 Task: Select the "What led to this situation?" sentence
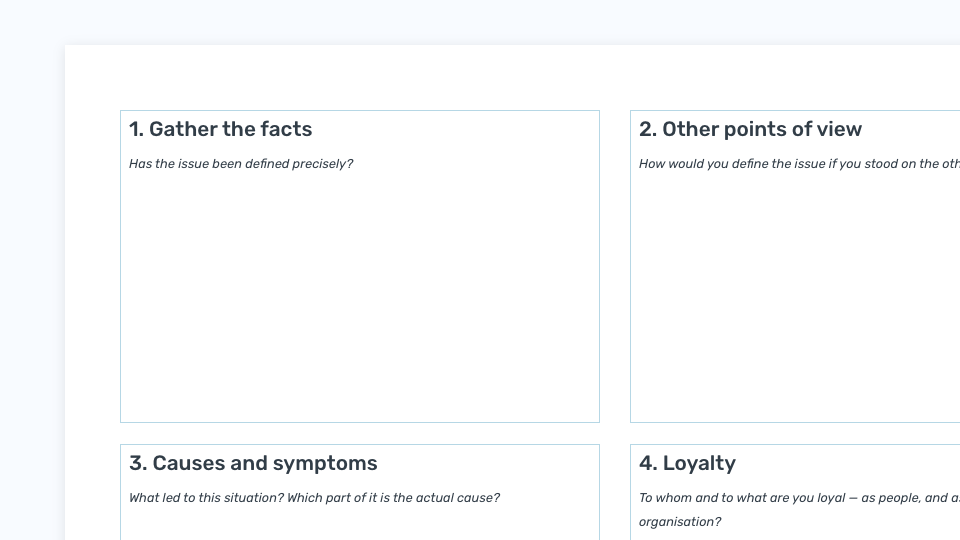[x=206, y=498]
